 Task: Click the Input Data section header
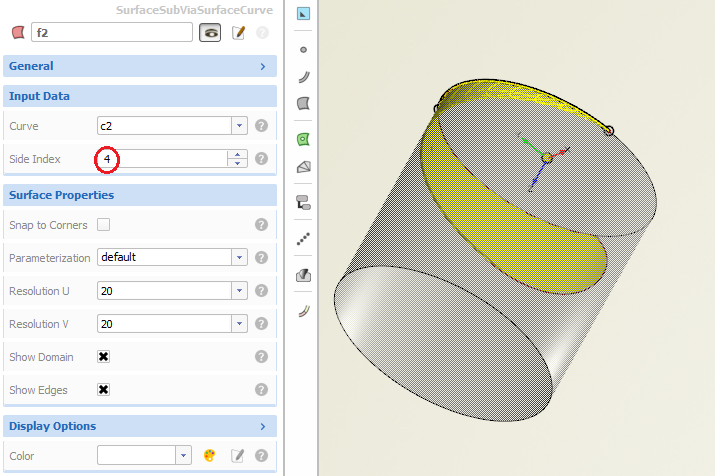coord(140,96)
